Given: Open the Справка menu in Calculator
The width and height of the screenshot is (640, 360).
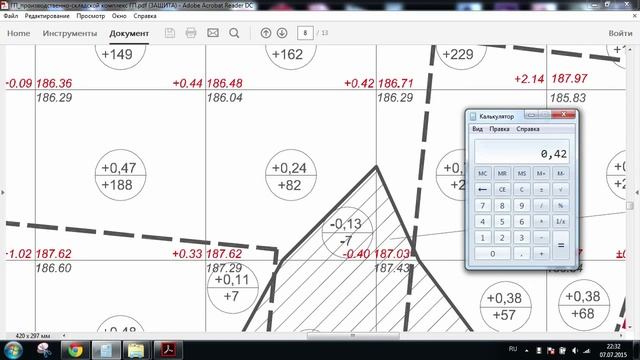Looking at the screenshot, I should pos(528,129).
